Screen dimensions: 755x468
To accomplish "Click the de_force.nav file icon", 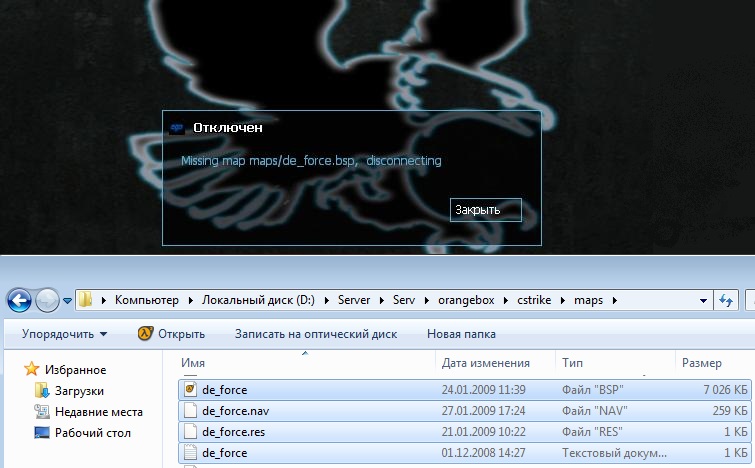I will pyautogui.click(x=191, y=410).
